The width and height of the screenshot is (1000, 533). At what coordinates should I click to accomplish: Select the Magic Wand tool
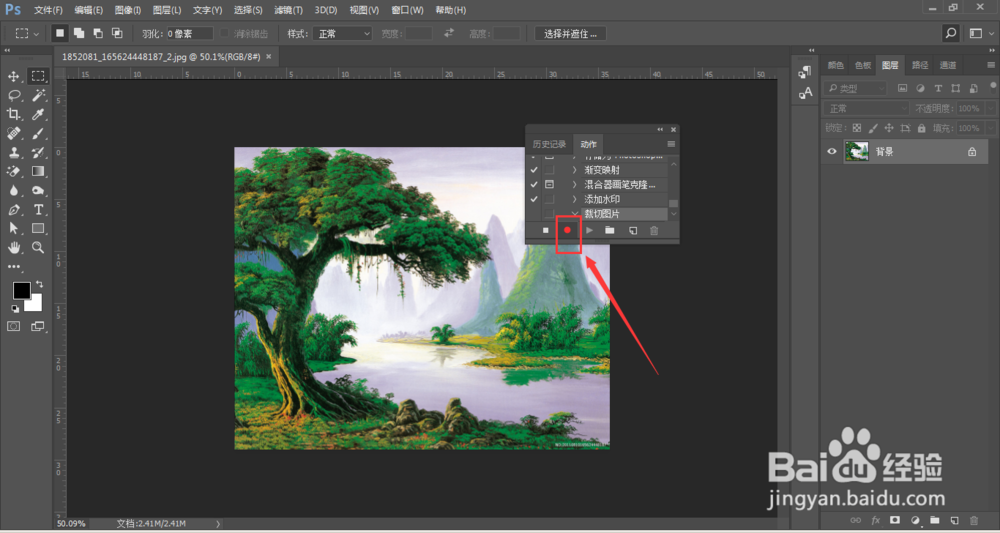pyautogui.click(x=38, y=96)
